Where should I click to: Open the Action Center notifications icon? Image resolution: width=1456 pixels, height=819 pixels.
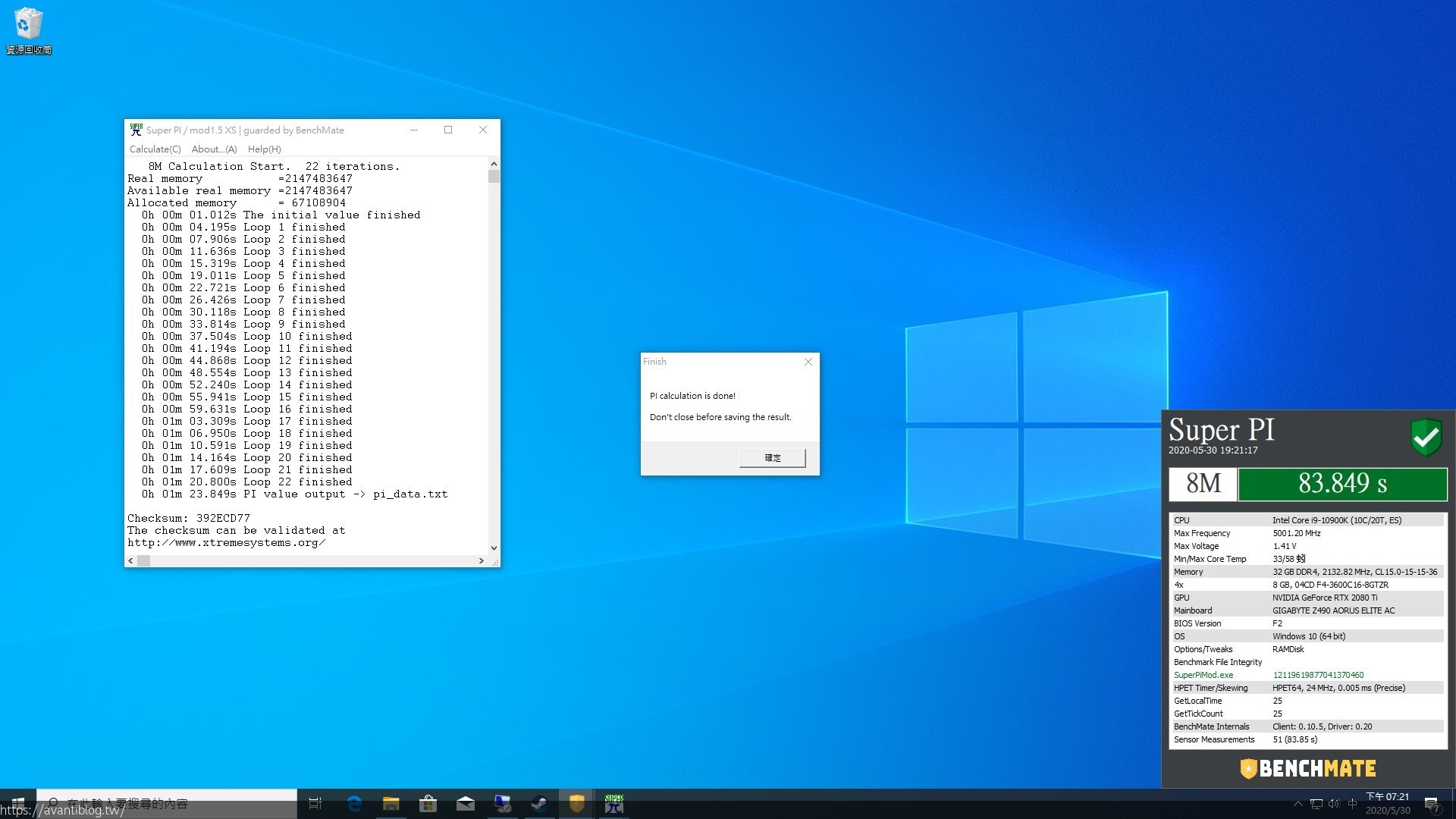[x=1431, y=804]
